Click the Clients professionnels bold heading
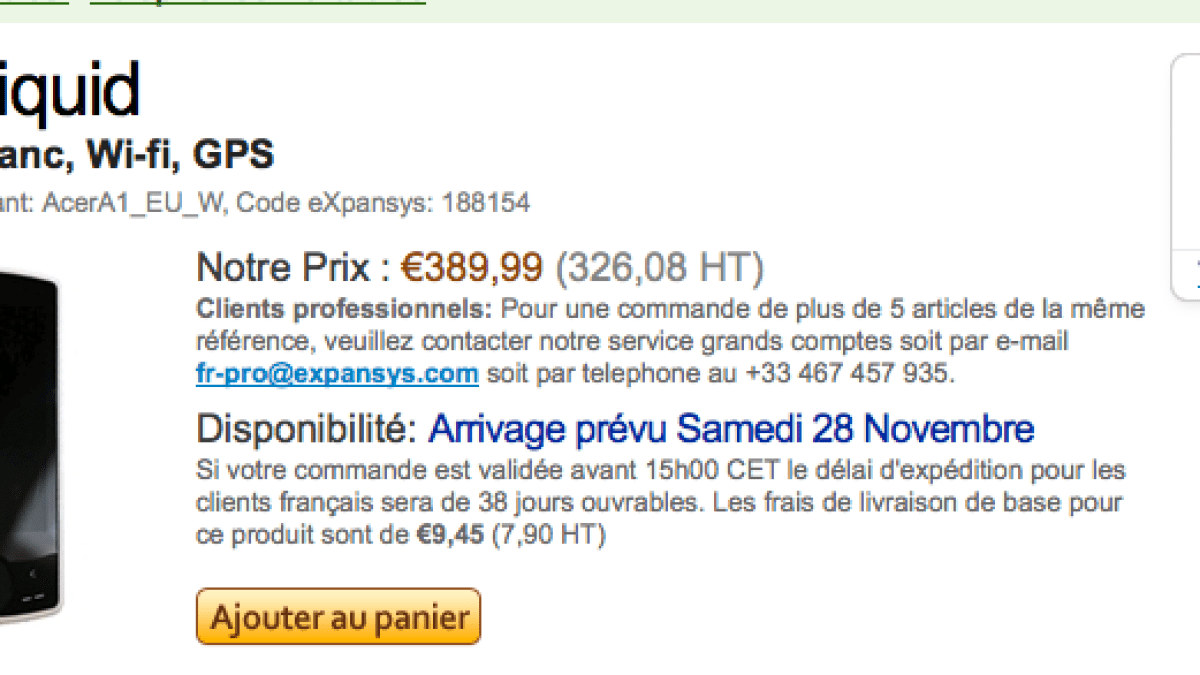Image resolution: width=1200 pixels, height=675 pixels. [345, 307]
